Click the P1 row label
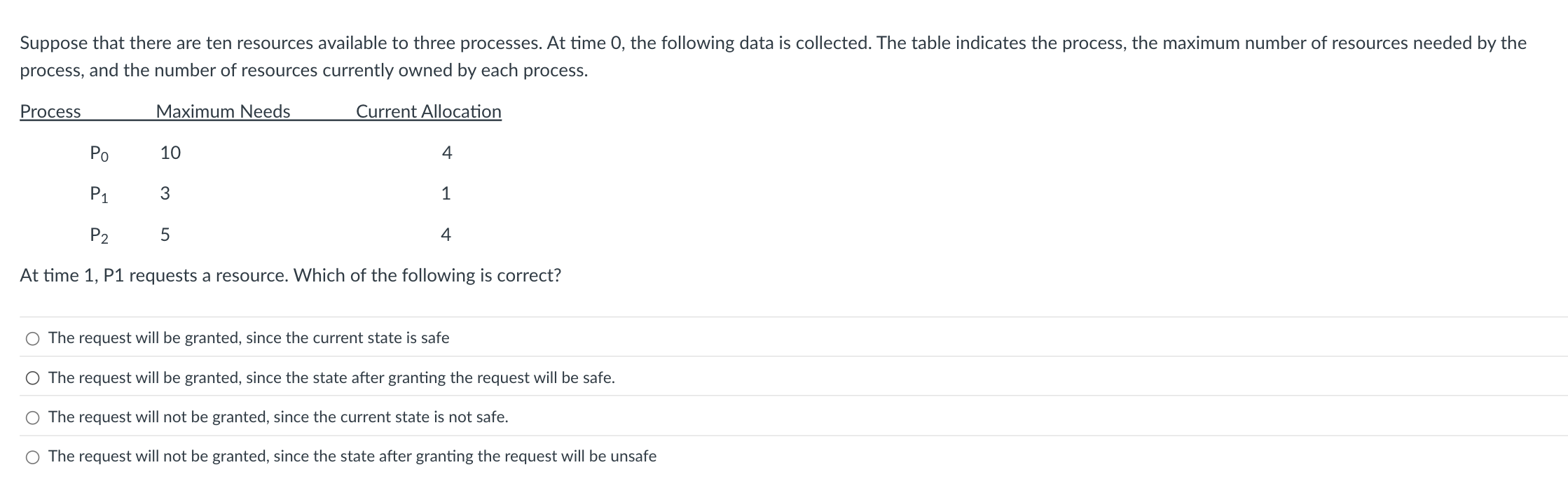This screenshot has width=1568, height=479. coord(98,195)
